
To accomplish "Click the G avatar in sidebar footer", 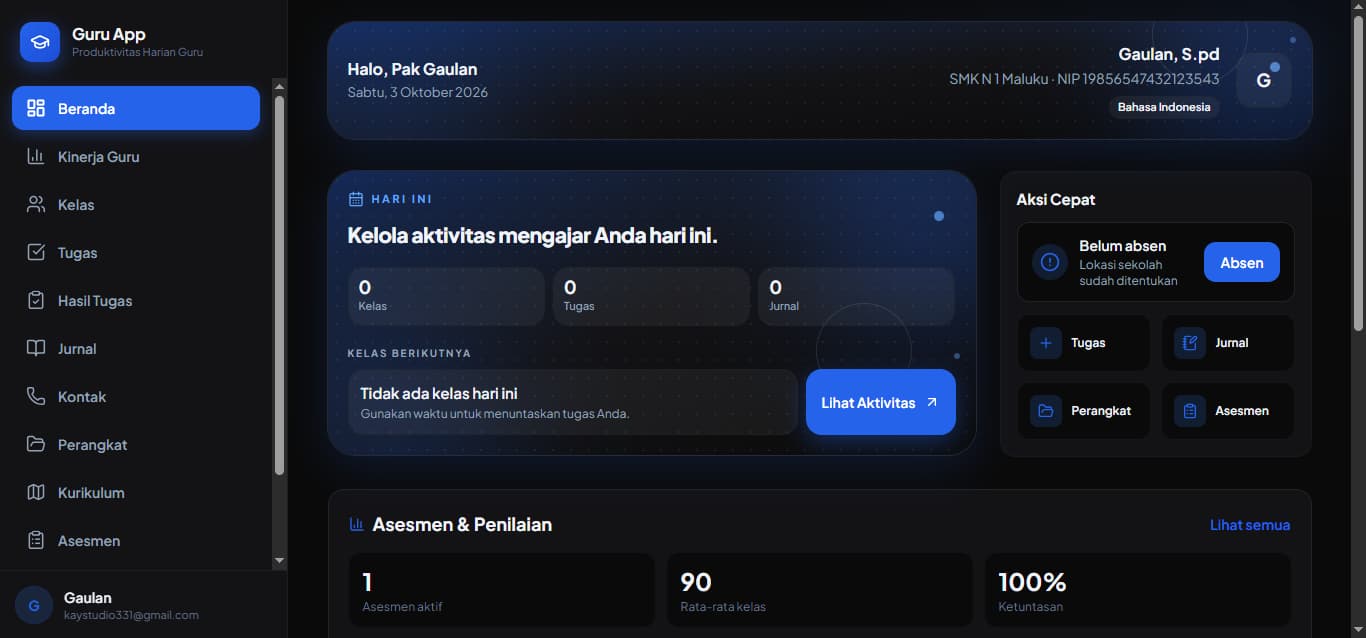I will [x=34, y=605].
